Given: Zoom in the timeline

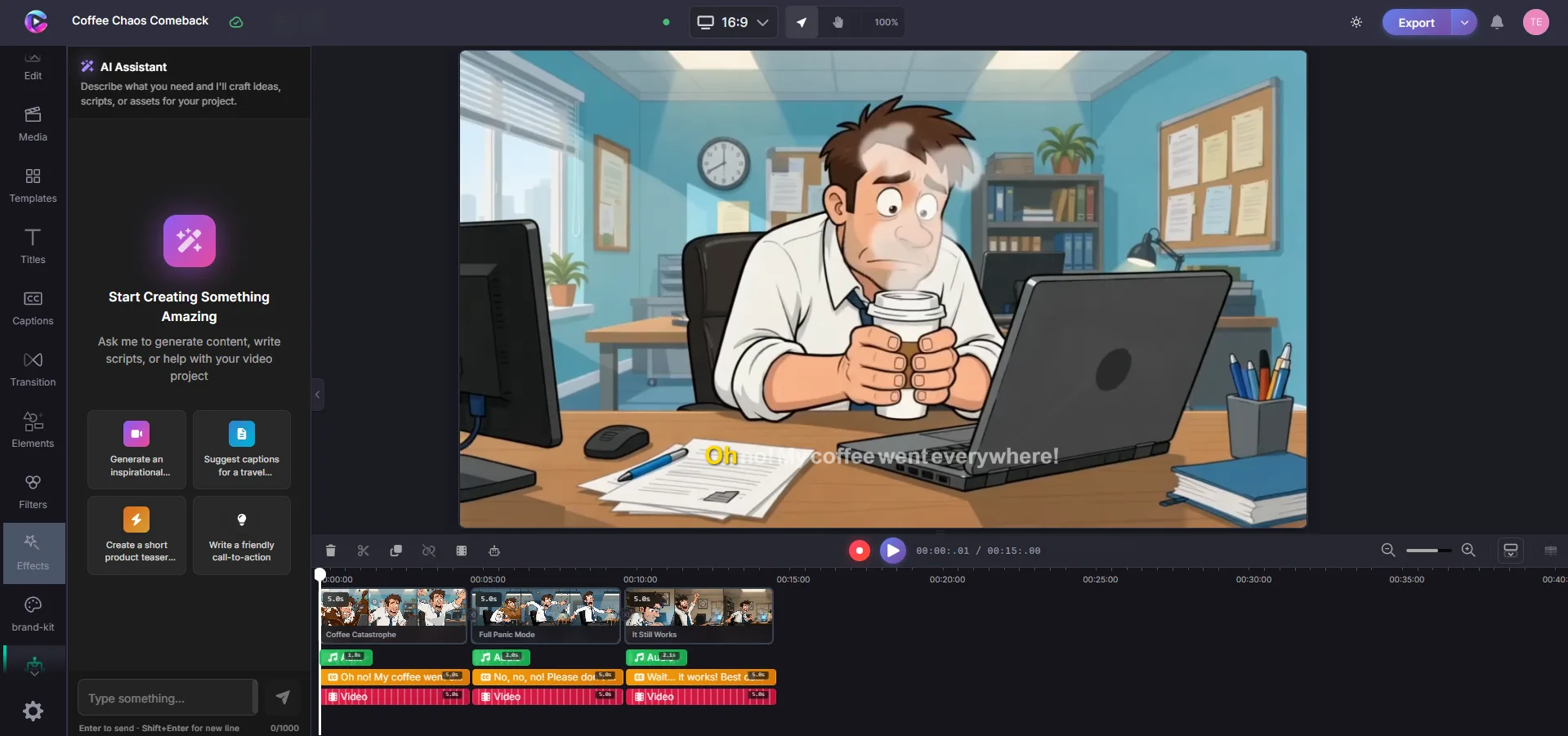Looking at the screenshot, I should tap(1468, 551).
